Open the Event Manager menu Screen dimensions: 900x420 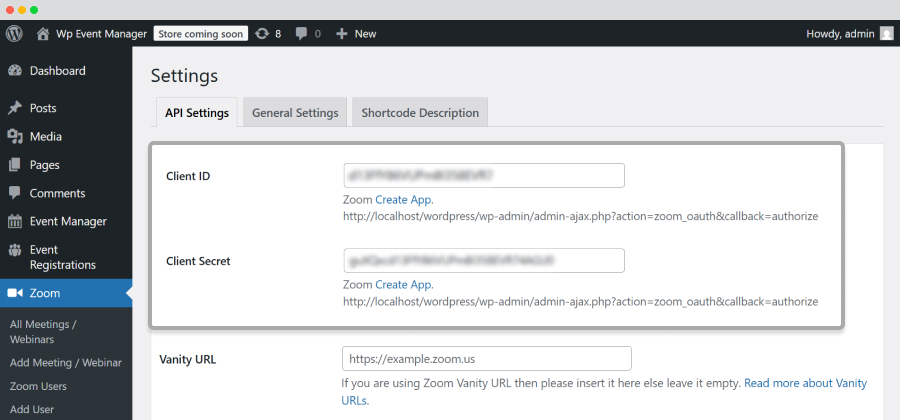click(66, 221)
